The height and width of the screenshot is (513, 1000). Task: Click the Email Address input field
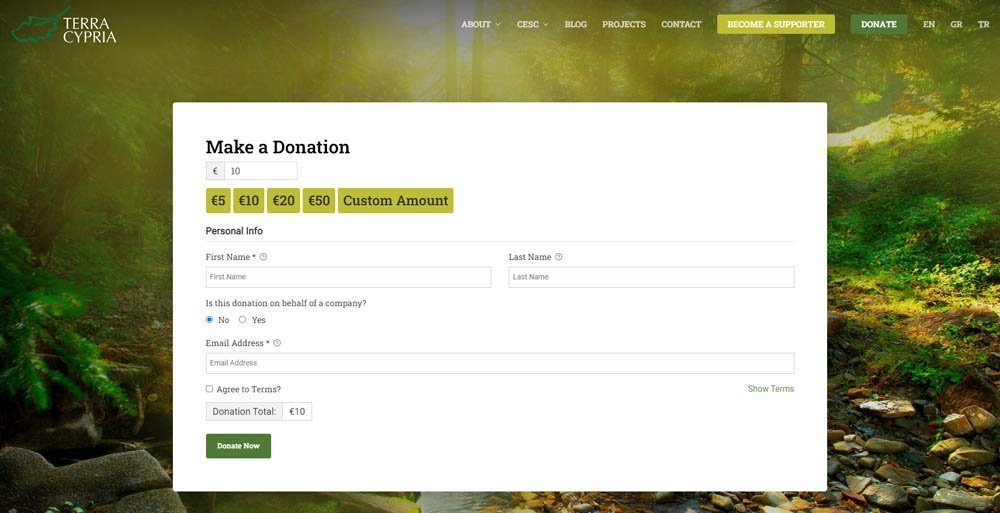pos(500,363)
